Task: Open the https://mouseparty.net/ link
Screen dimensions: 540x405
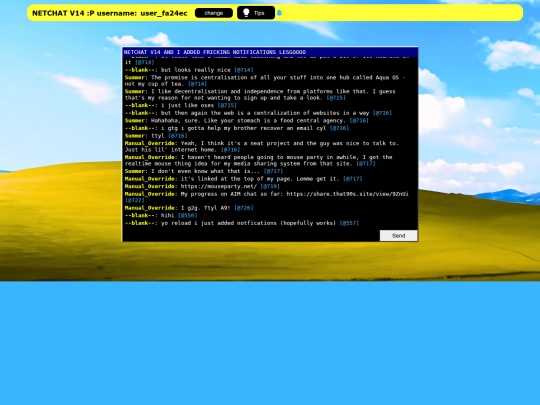Action: (x=219, y=186)
